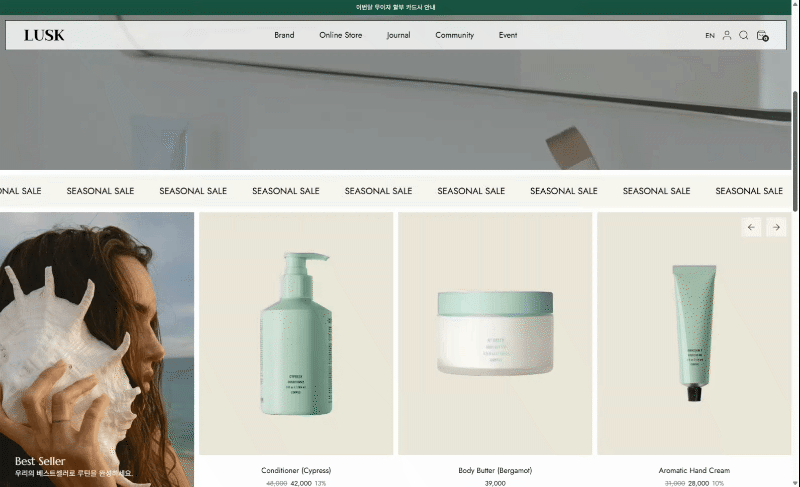Click the Aromatic Hand Cream product title
Screen dimensions: 800x487
click(x=694, y=470)
